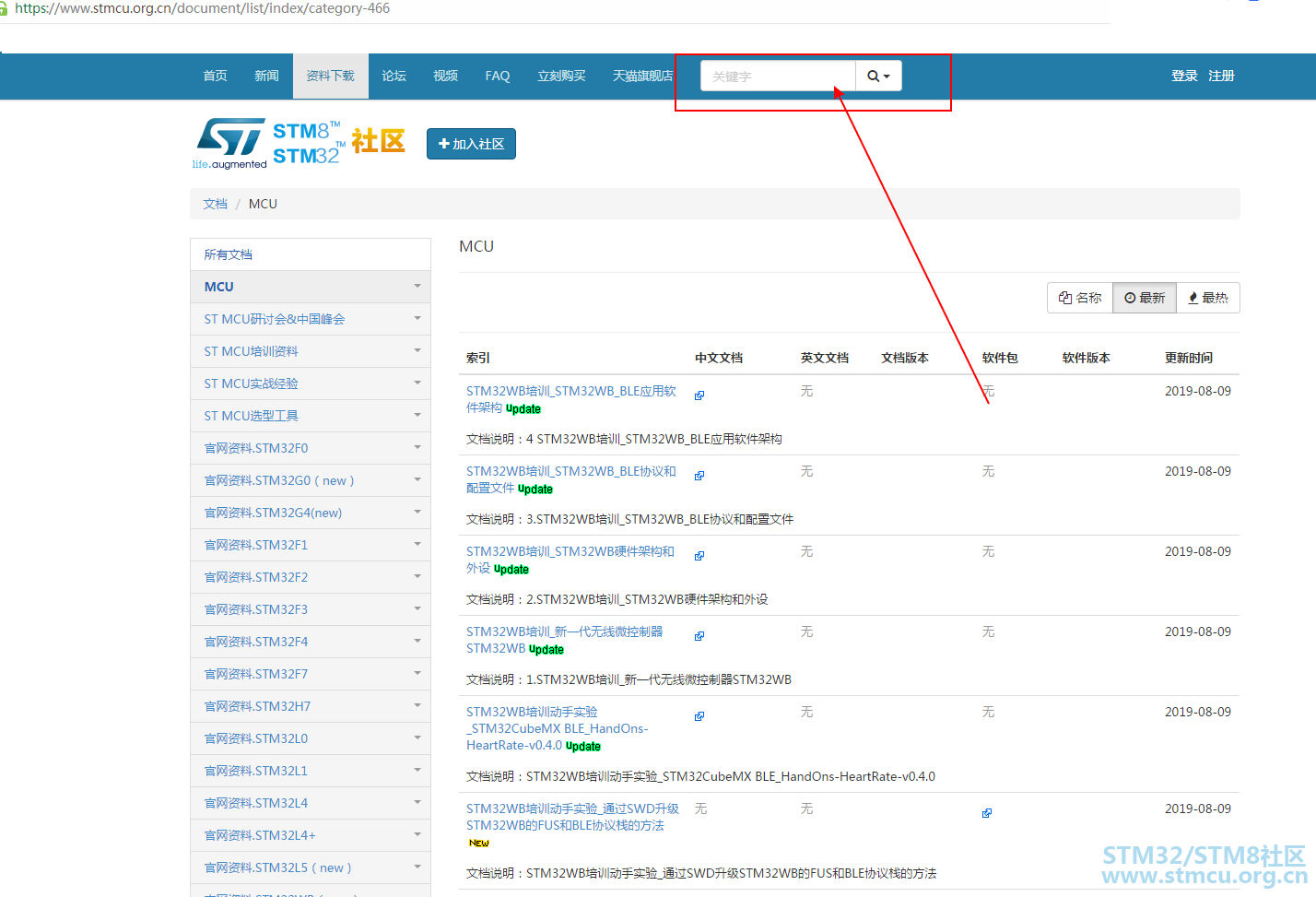The width and height of the screenshot is (1316, 897).
Task: Open FAQ navigation item
Action: click(x=498, y=76)
